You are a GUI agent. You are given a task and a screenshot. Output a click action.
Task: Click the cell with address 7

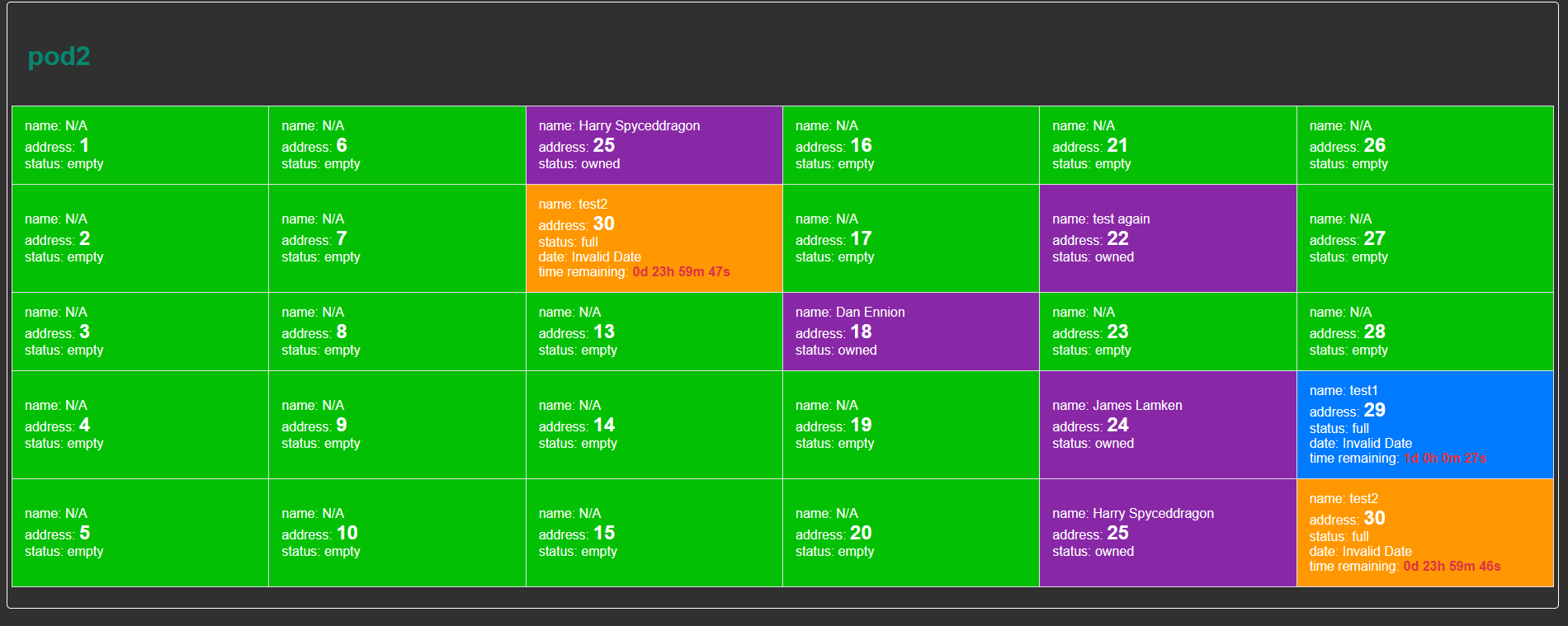397,238
